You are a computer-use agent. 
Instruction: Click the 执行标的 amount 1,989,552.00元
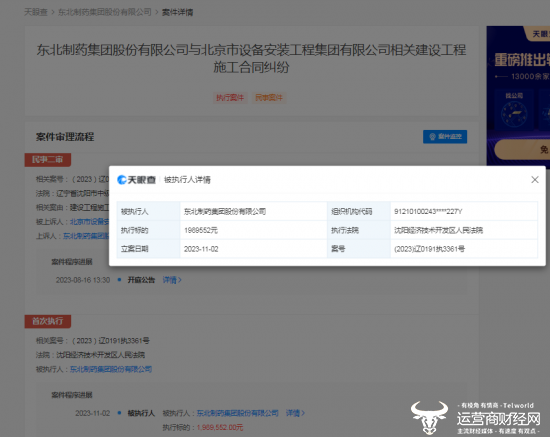tap(220, 428)
